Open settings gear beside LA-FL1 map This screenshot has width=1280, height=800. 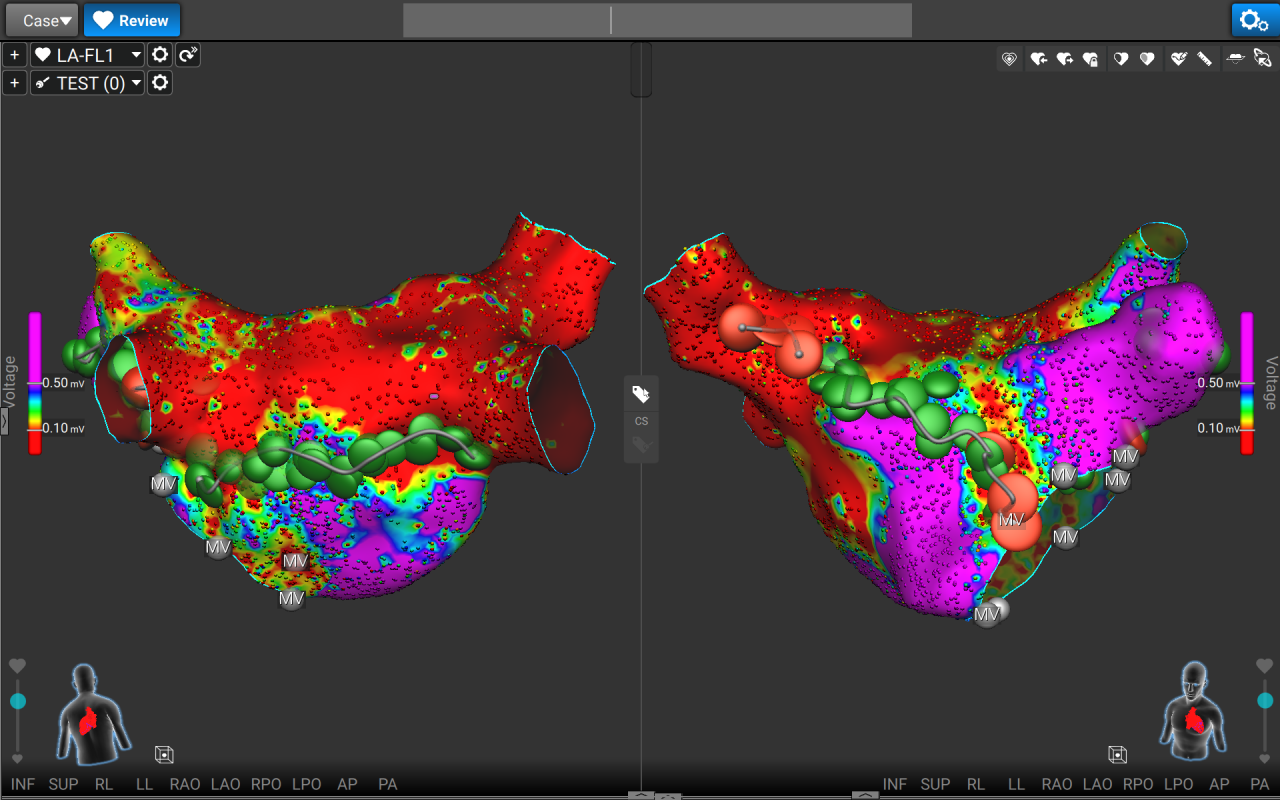coord(160,55)
